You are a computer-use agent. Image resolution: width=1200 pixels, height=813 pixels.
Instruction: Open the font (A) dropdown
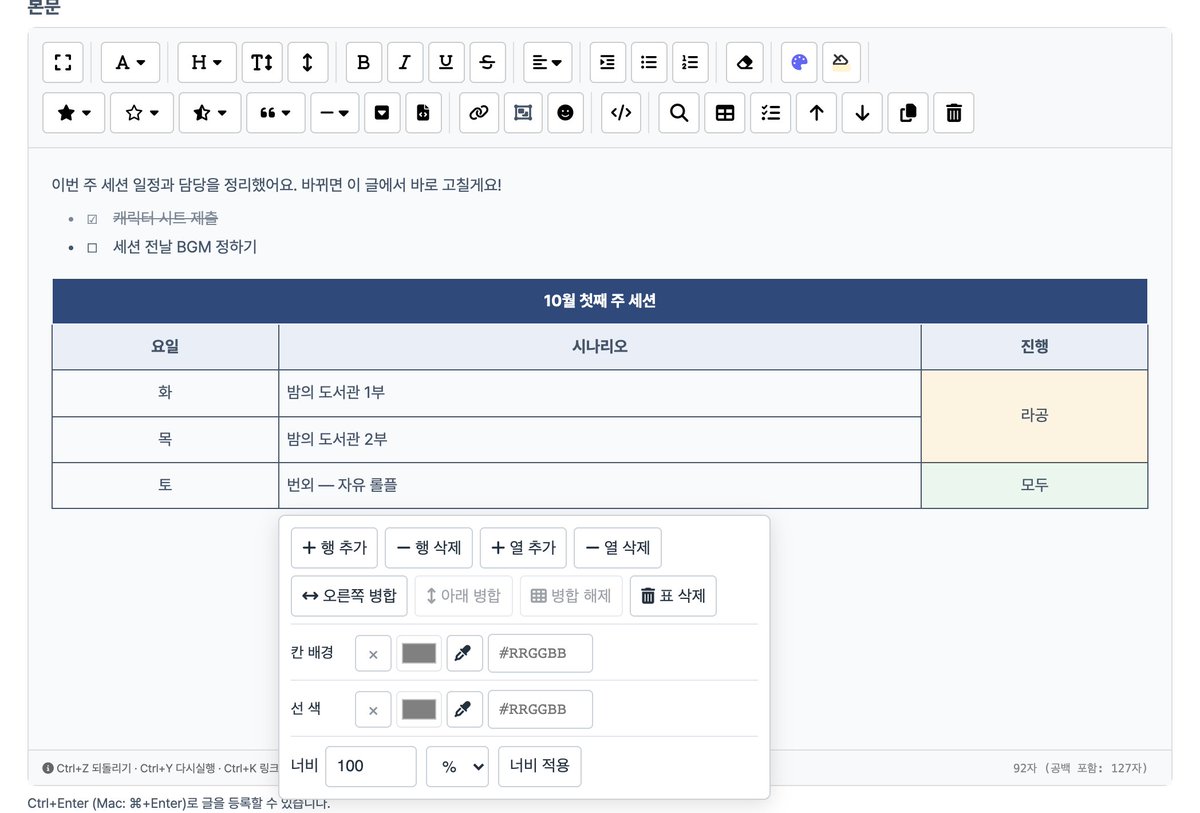tap(130, 62)
